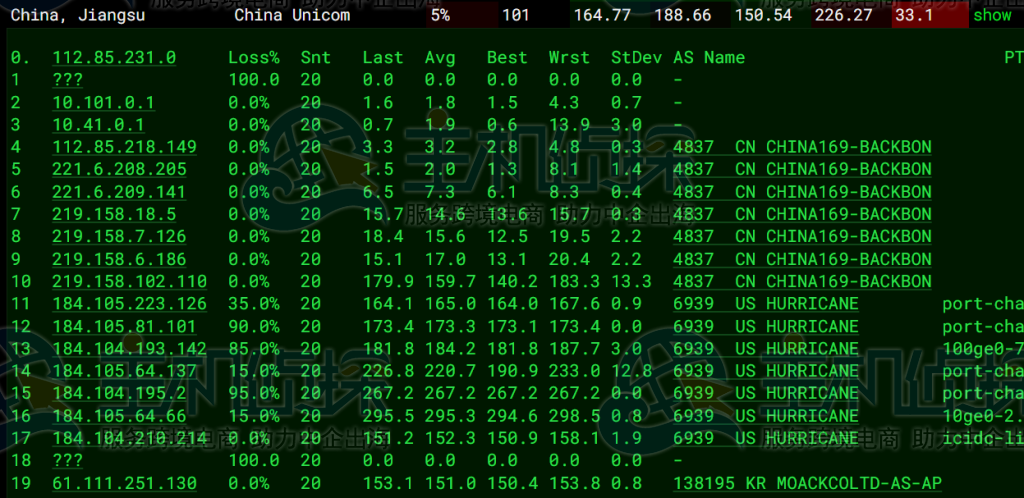This screenshot has height=498, width=1024.
Task: Open hop 9 IP 219.158.6.186
Action: click(120, 260)
